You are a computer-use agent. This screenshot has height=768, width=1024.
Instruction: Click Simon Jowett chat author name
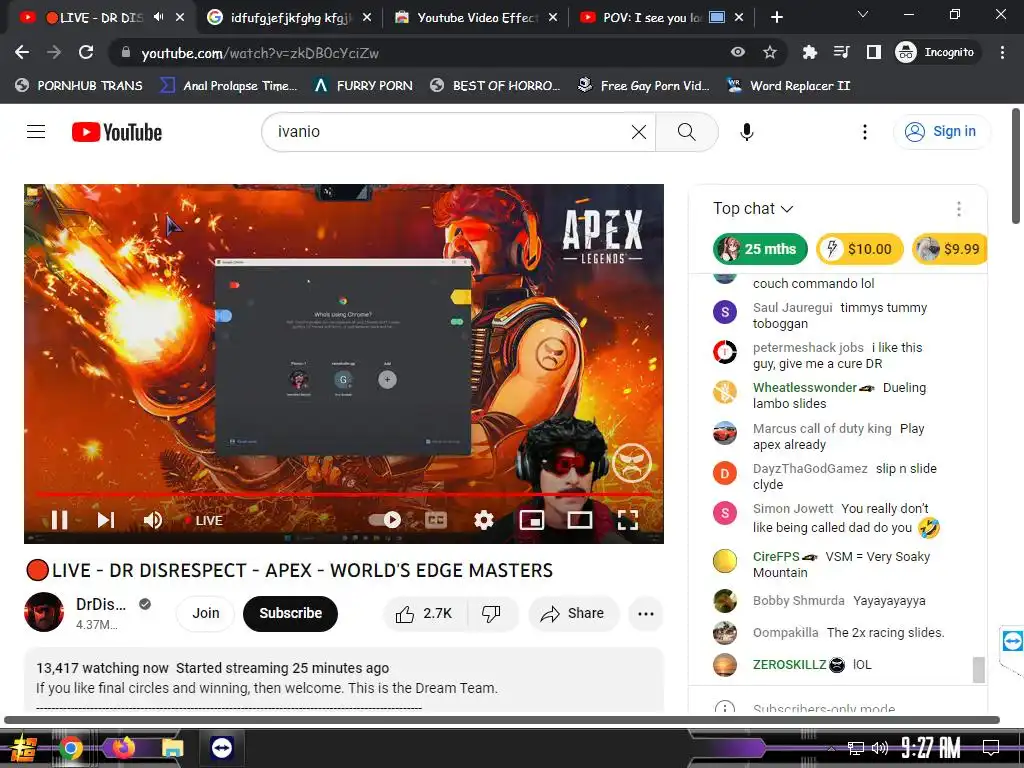coord(793,508)
